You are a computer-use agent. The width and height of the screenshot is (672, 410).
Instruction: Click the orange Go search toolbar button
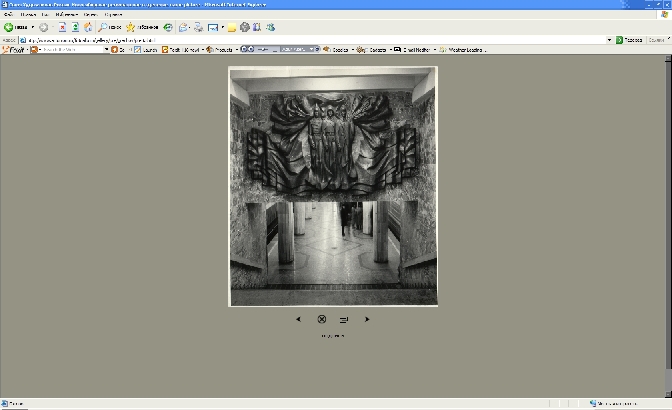[118, 50]
